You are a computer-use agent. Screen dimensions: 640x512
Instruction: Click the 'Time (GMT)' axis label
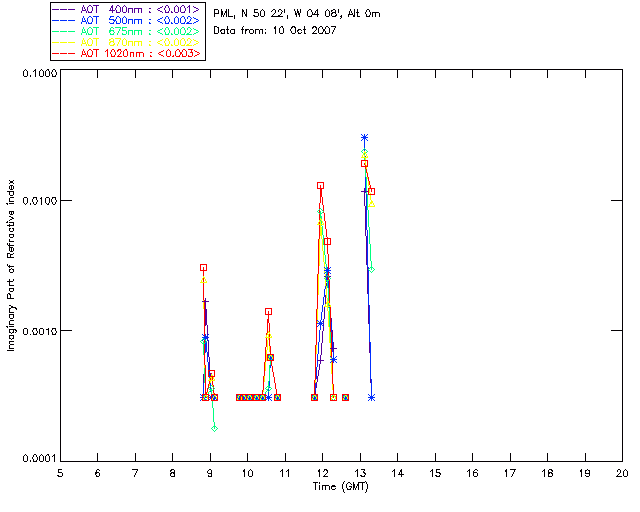pyautogui.click(x=340, y=487)
